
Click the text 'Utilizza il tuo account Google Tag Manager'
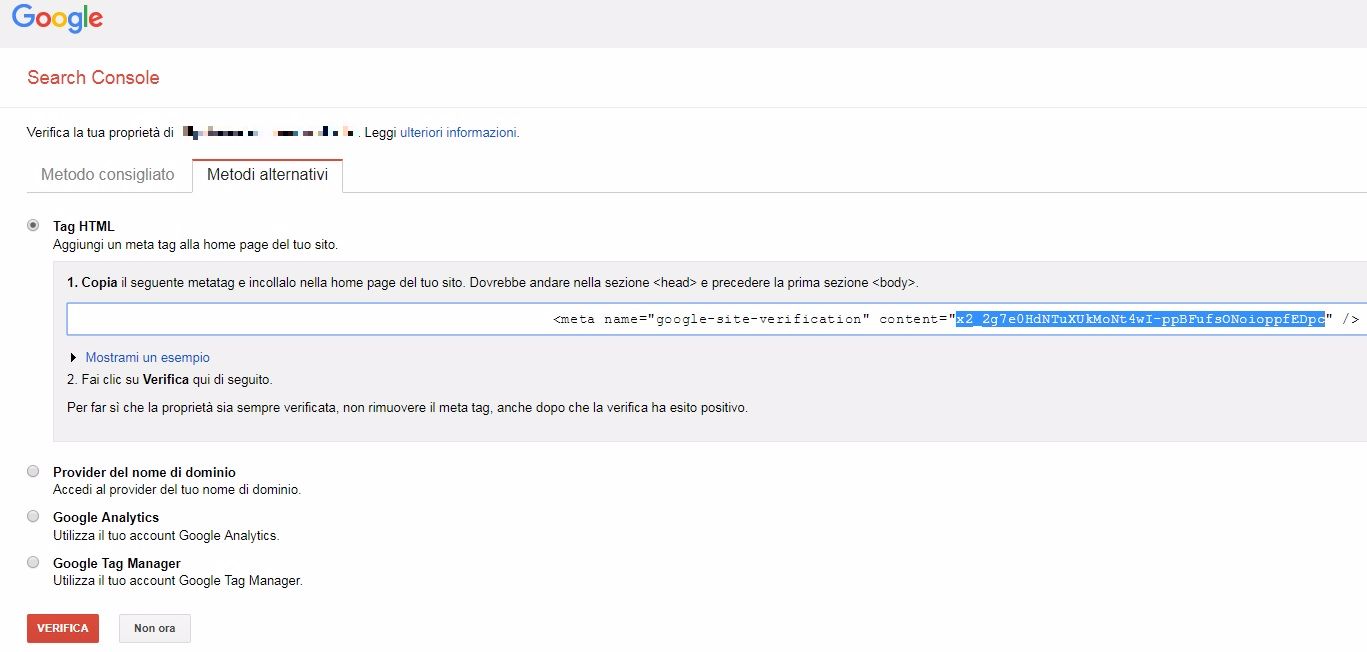[x=178, y=580]
